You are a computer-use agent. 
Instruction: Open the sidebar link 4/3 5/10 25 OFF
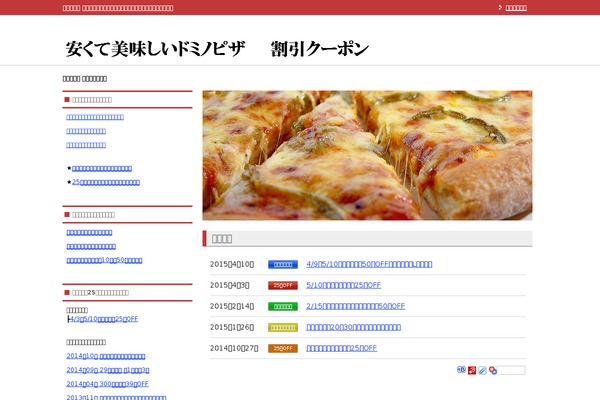tap(103, 319)
